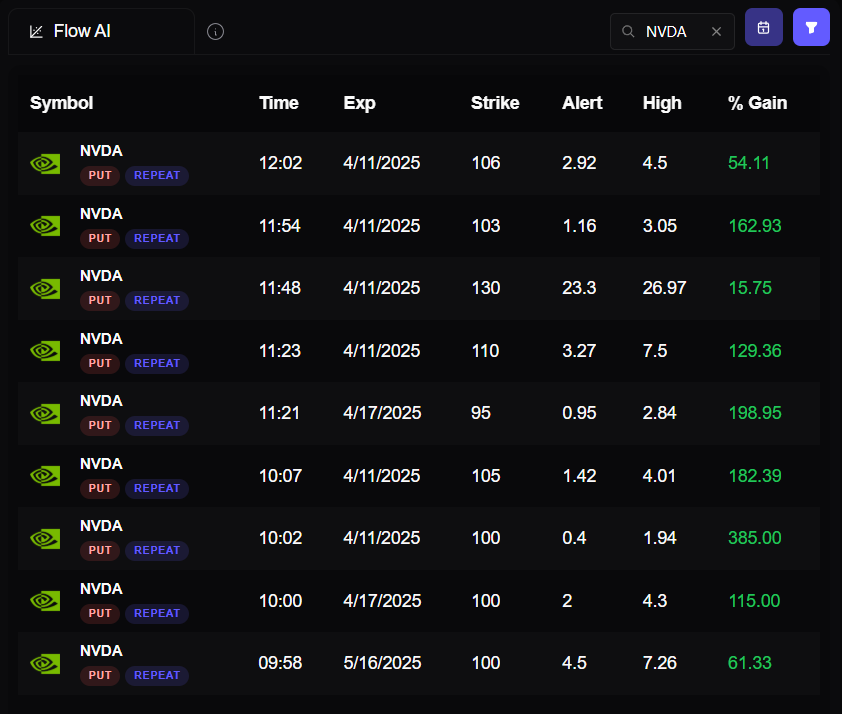Click REPEAT badge in 09:58 row
The width and height of the screenshot is (842, 714).
pyautogui.click(x=157, y=675)
